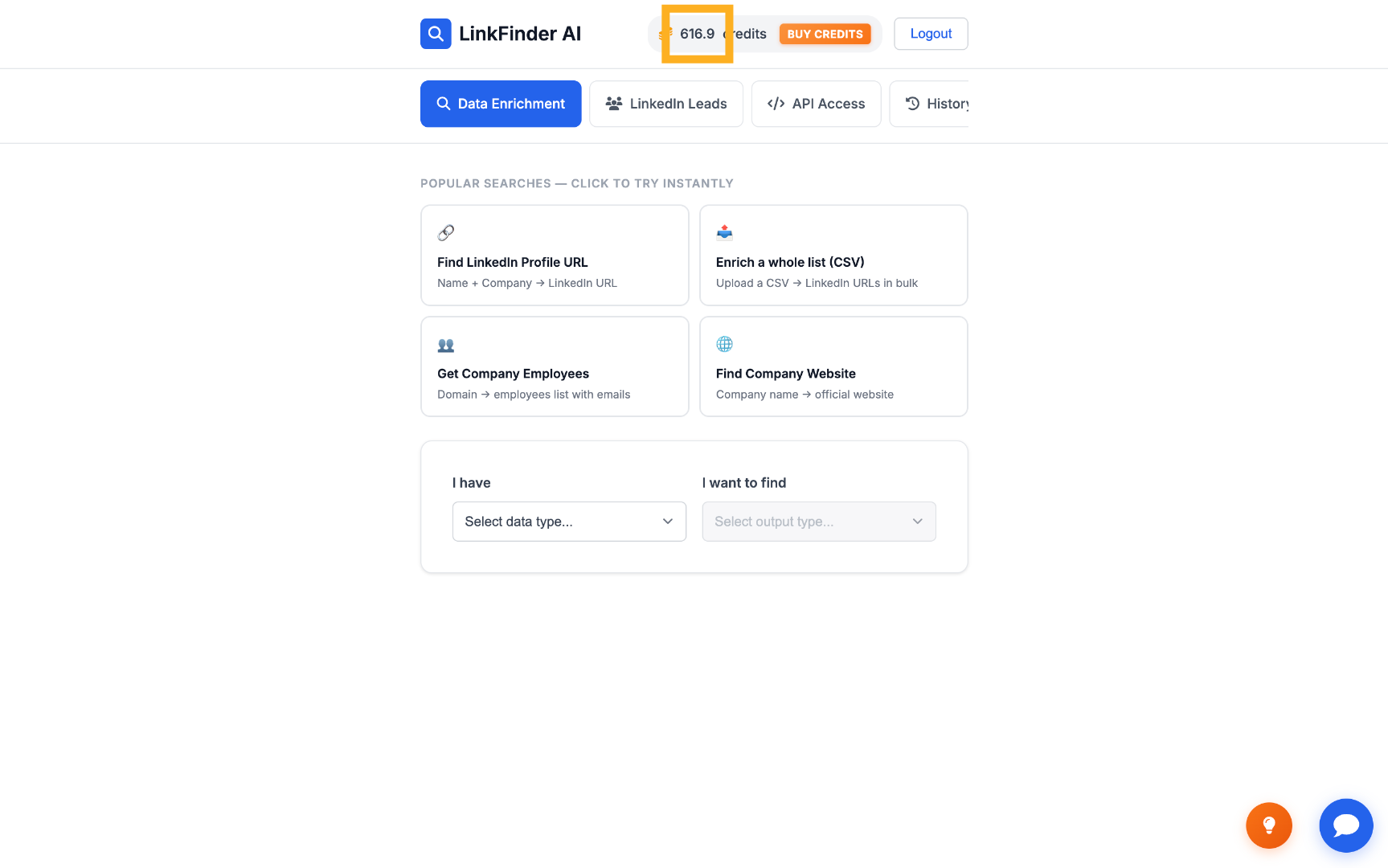
Task: Click the search icon in Data Enrichment tab
Action: [443, 104]
